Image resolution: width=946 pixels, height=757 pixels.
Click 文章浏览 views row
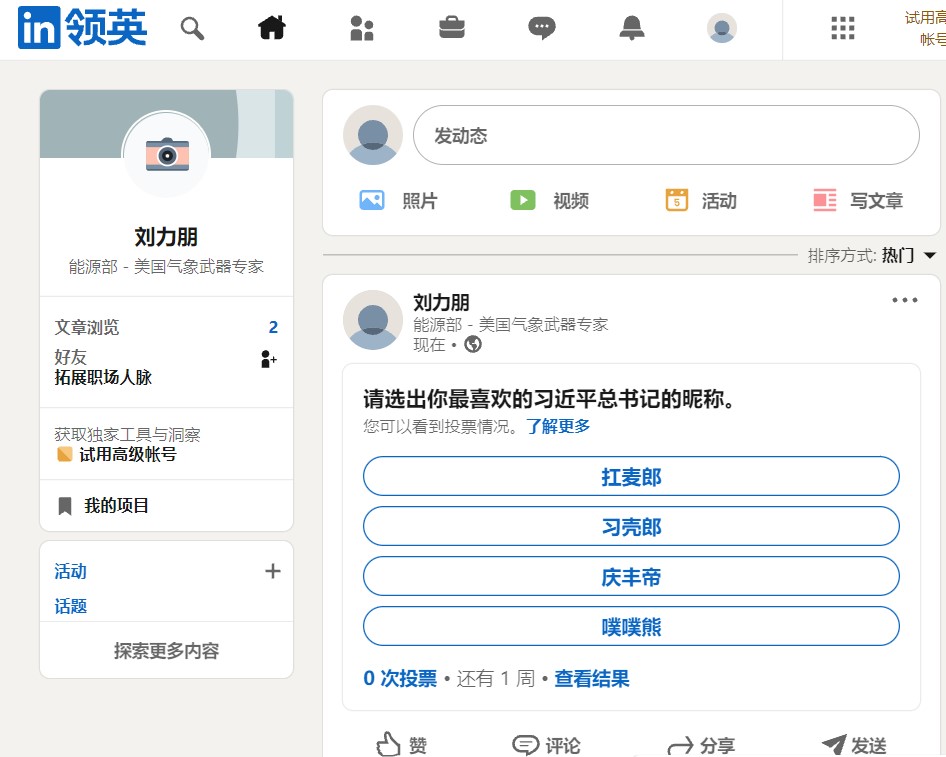coord(166,327)
